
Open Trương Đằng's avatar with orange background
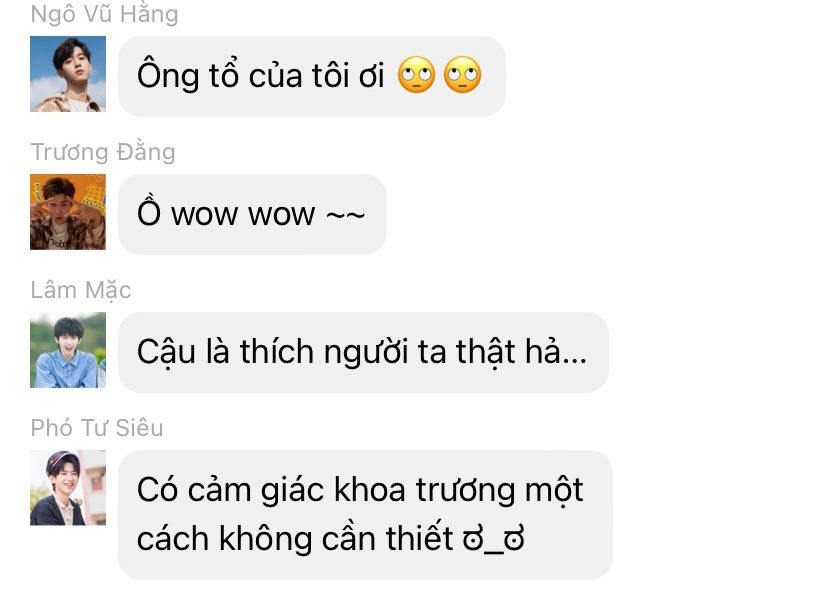coord(68,212)
